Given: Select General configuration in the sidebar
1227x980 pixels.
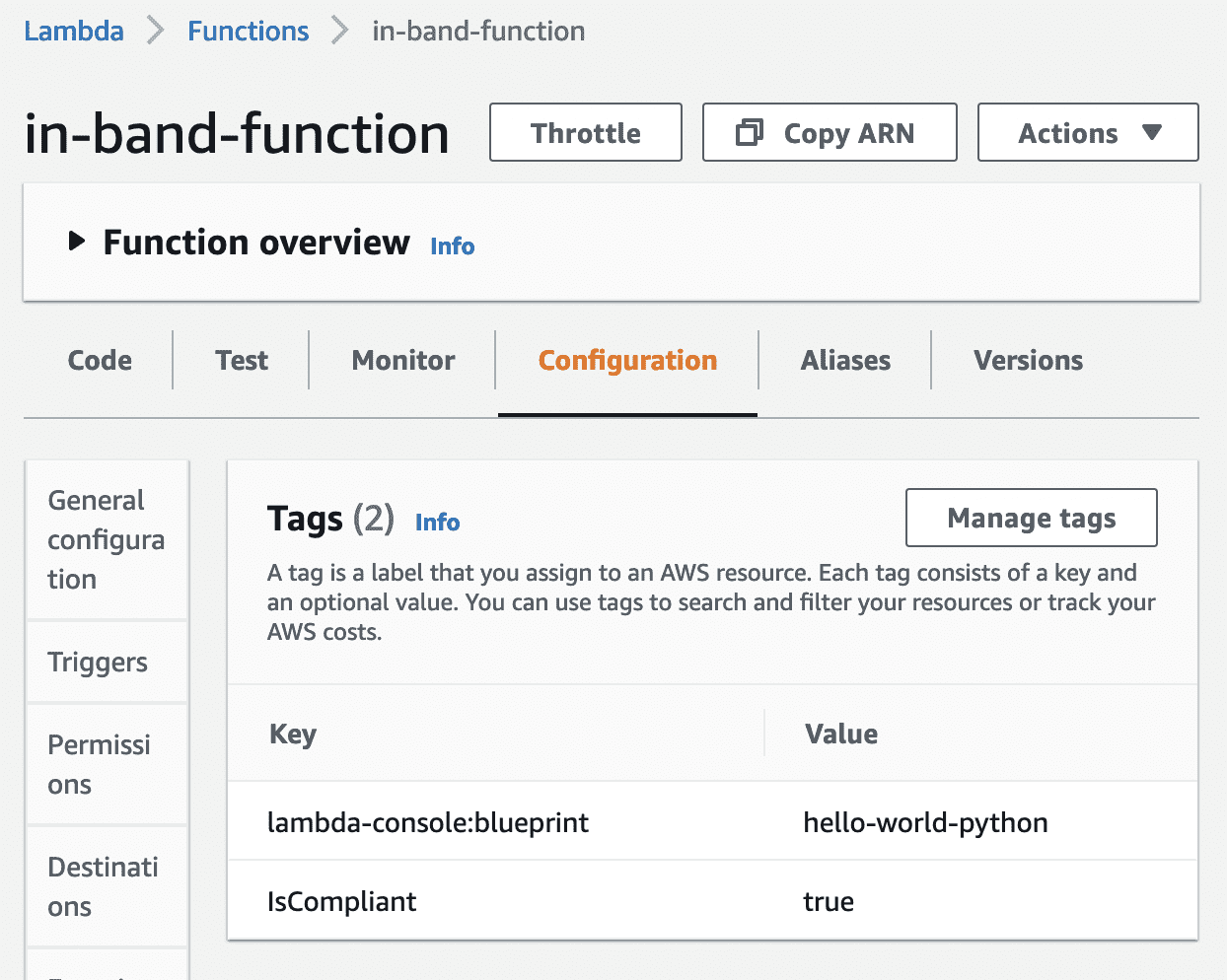Looking at the screenshot, I should [107, 539].
